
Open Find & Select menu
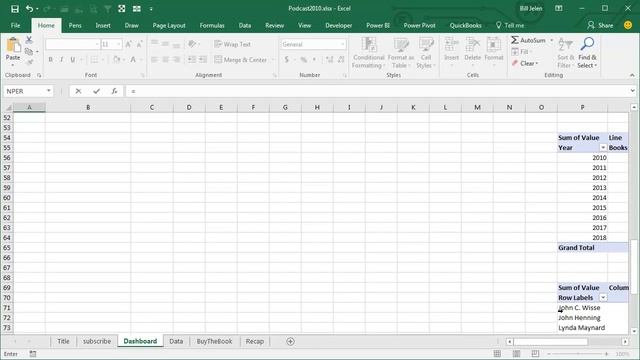[x=587, y=53]
